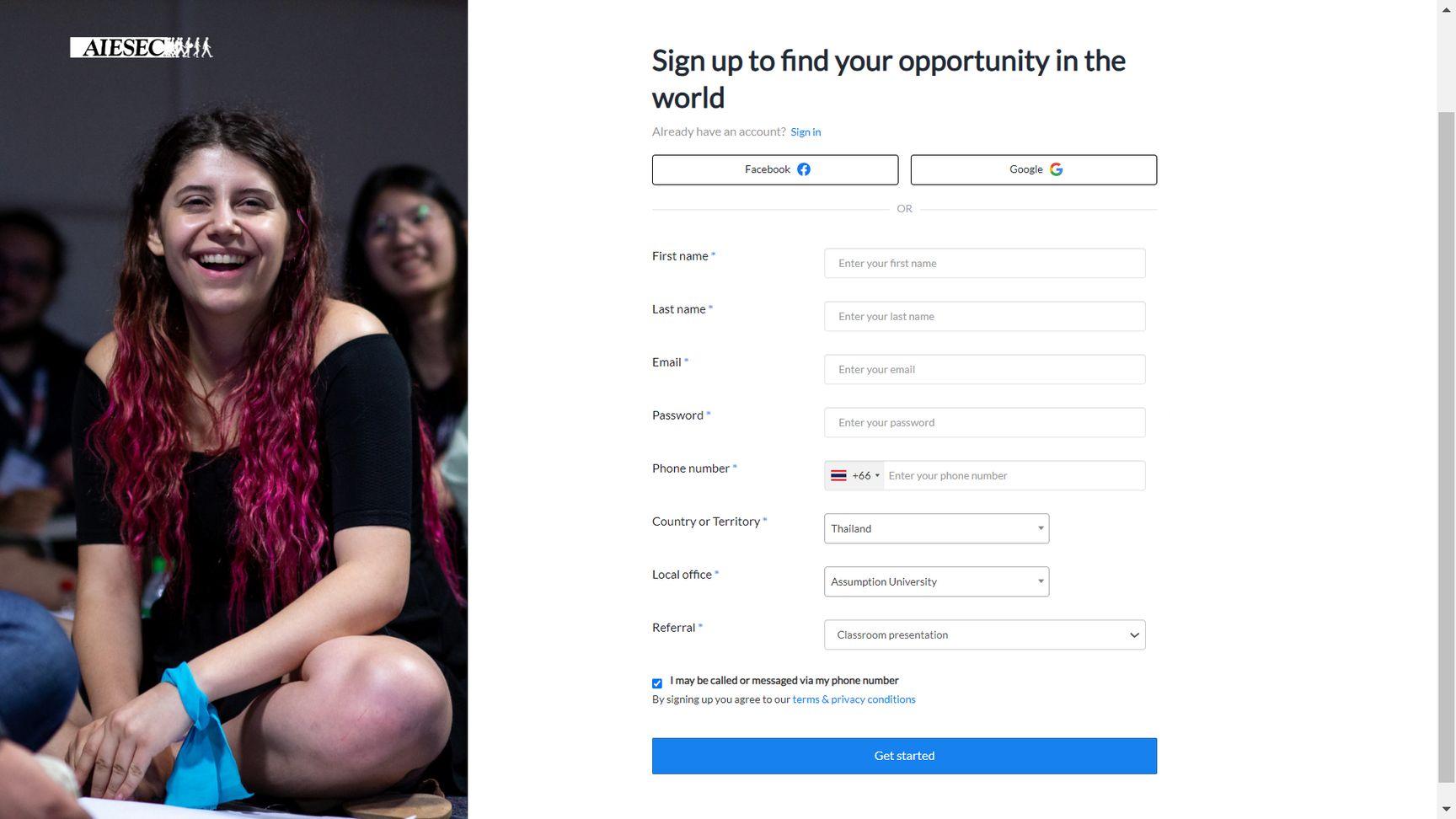Focus the last name input field
Viewport: 1456px width, 819px height.
pyautogui.click(x=984, y=316)
